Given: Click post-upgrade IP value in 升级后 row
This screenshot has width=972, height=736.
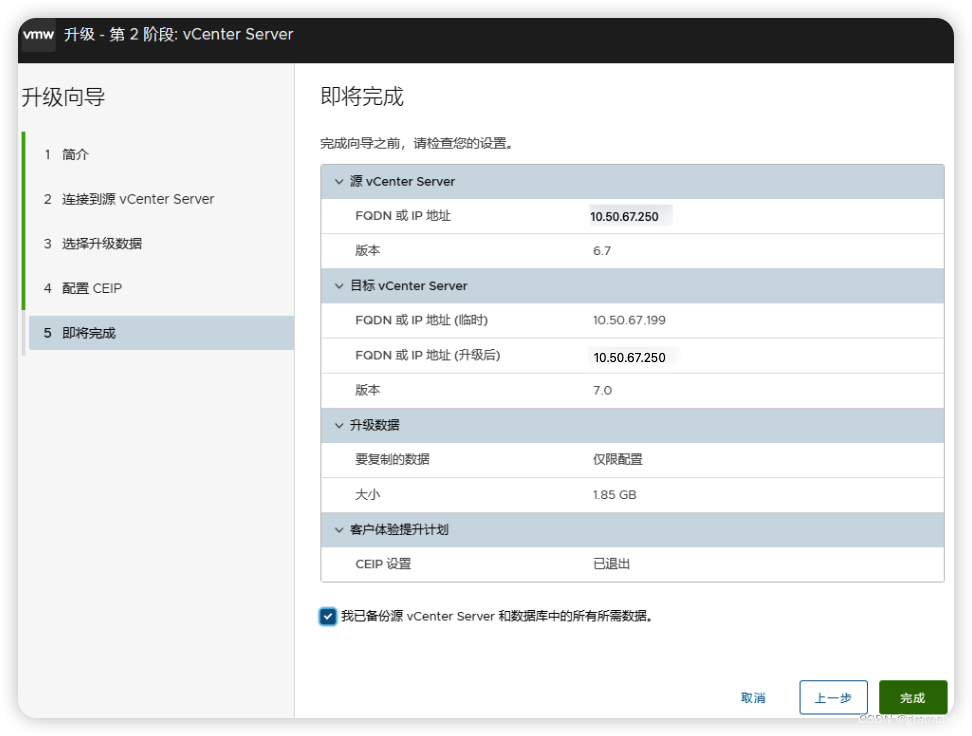Looking at the screenshot, I should [x=629, y=357].
